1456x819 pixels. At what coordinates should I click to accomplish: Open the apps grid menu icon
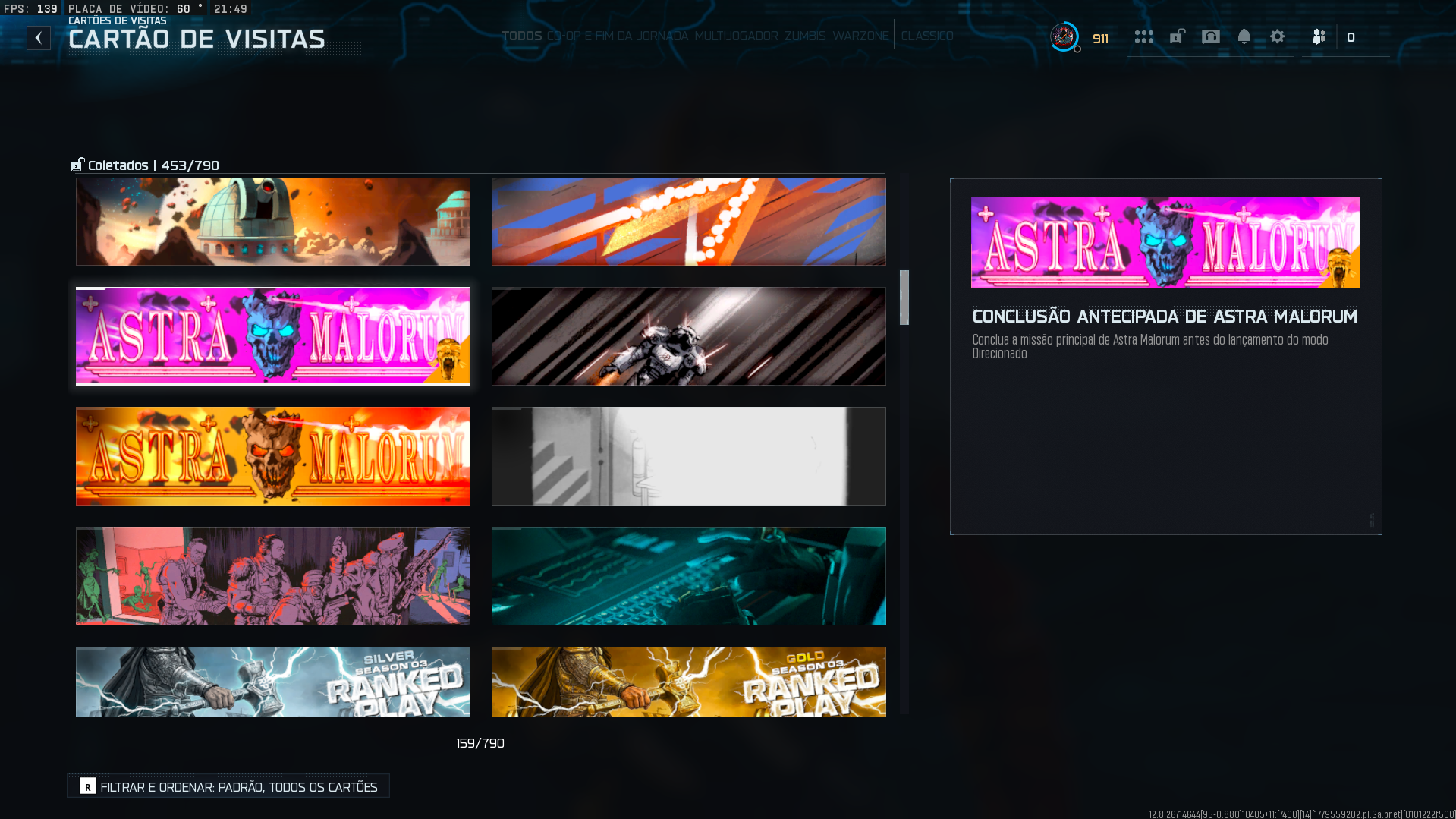tap(1143, 36)
